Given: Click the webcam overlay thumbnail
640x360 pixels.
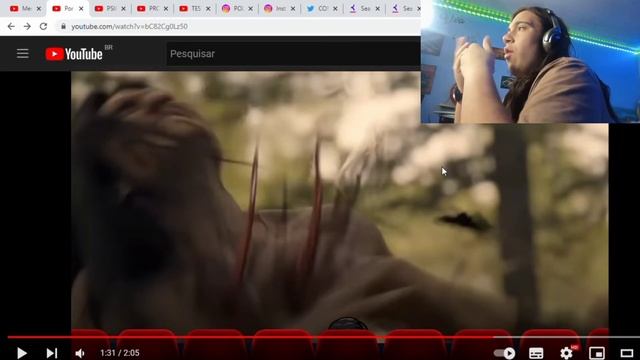Looking at the screenshot, I should coord(530,61).
